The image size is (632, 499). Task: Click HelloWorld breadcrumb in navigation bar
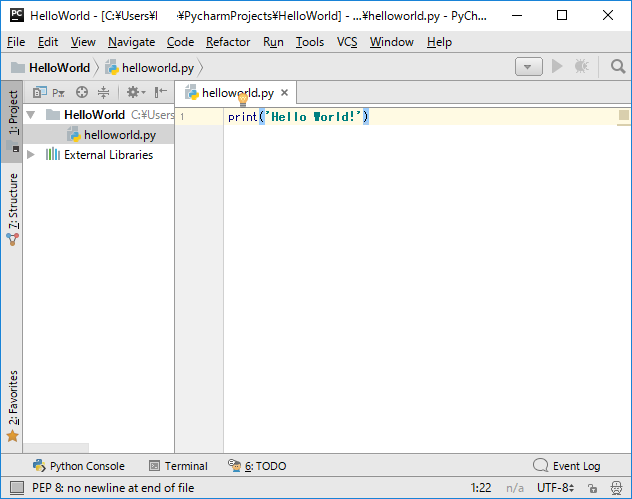[x=50, y=68]
